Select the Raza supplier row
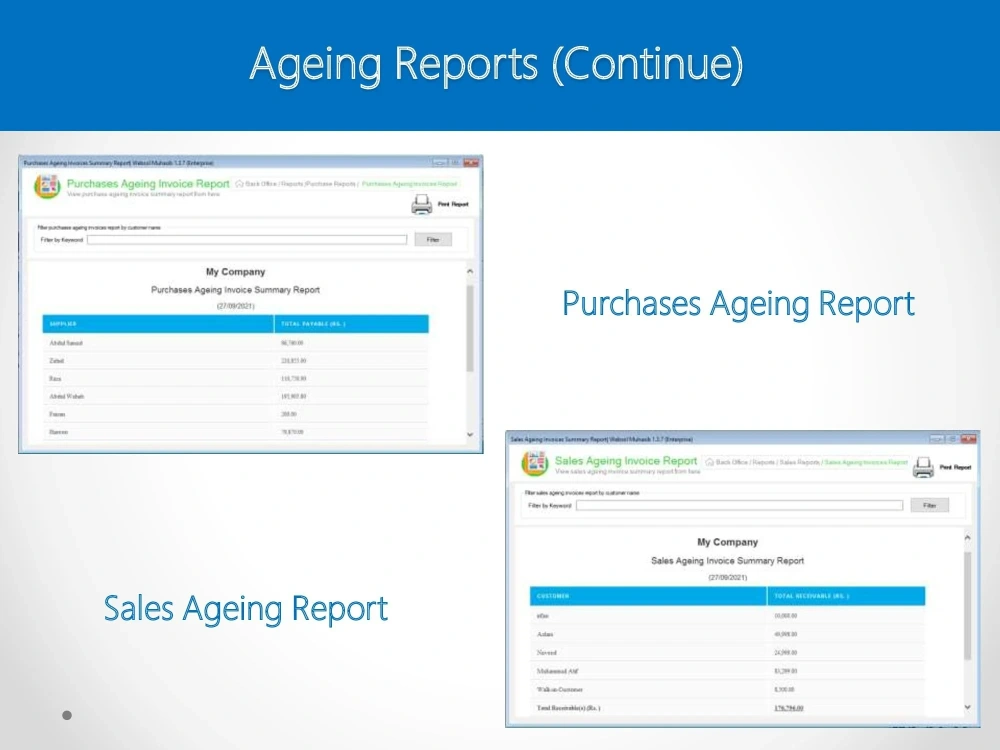The height and width of the screenshot is (750, 1000). click(x=235, y=379)
